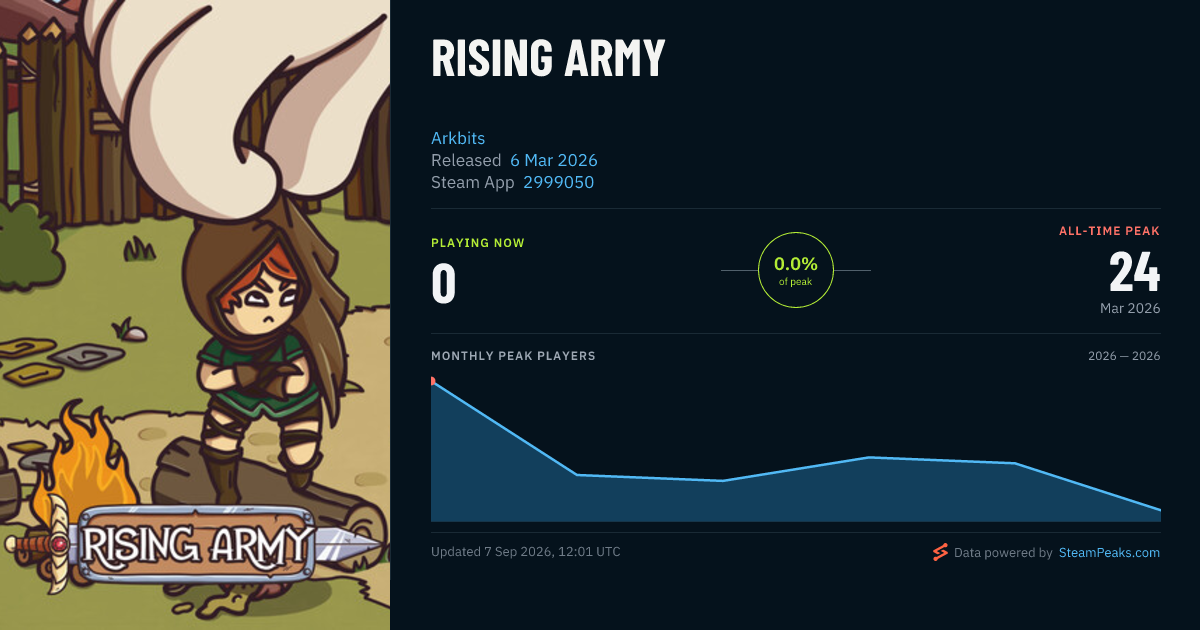Click the chart line's final data point
The image size is (1200, 630).
(1160, 510)
